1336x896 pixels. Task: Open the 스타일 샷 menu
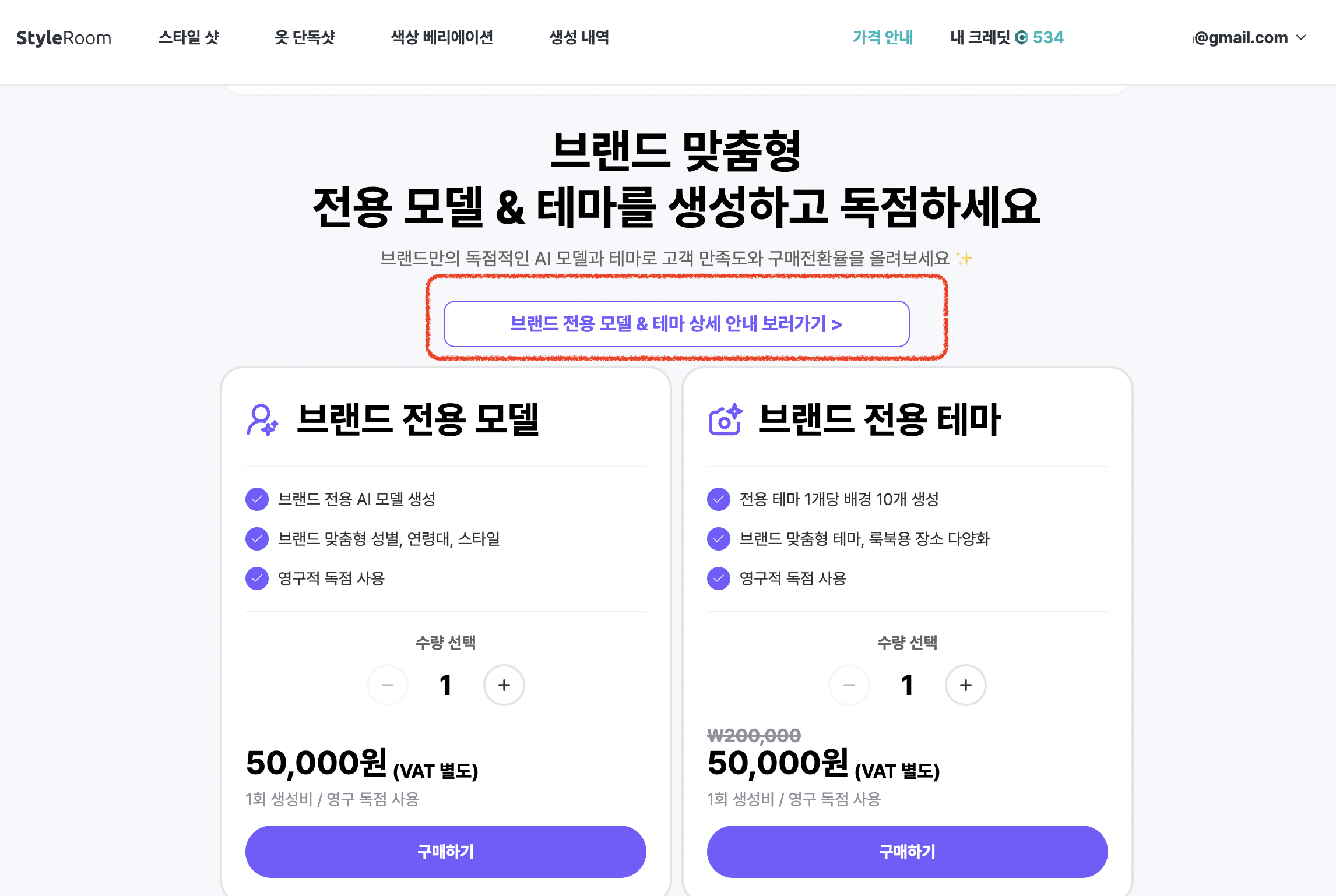(189, 37)
